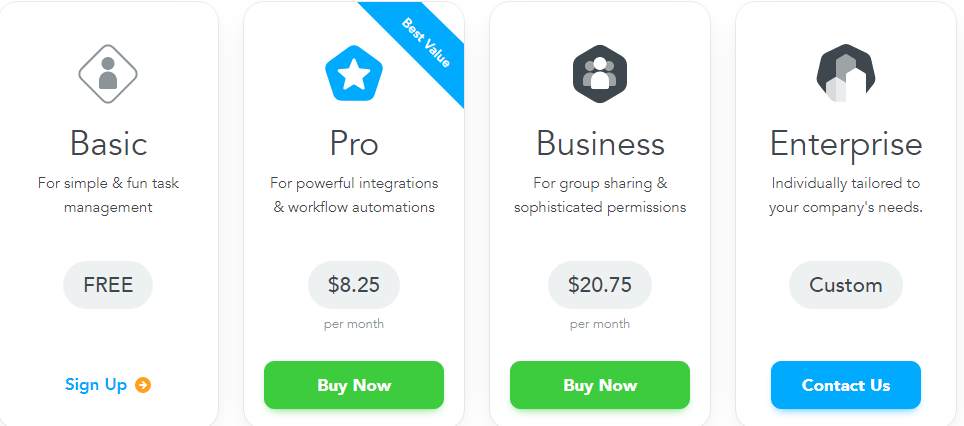Click the Custom pricing badge

[845, 285]
